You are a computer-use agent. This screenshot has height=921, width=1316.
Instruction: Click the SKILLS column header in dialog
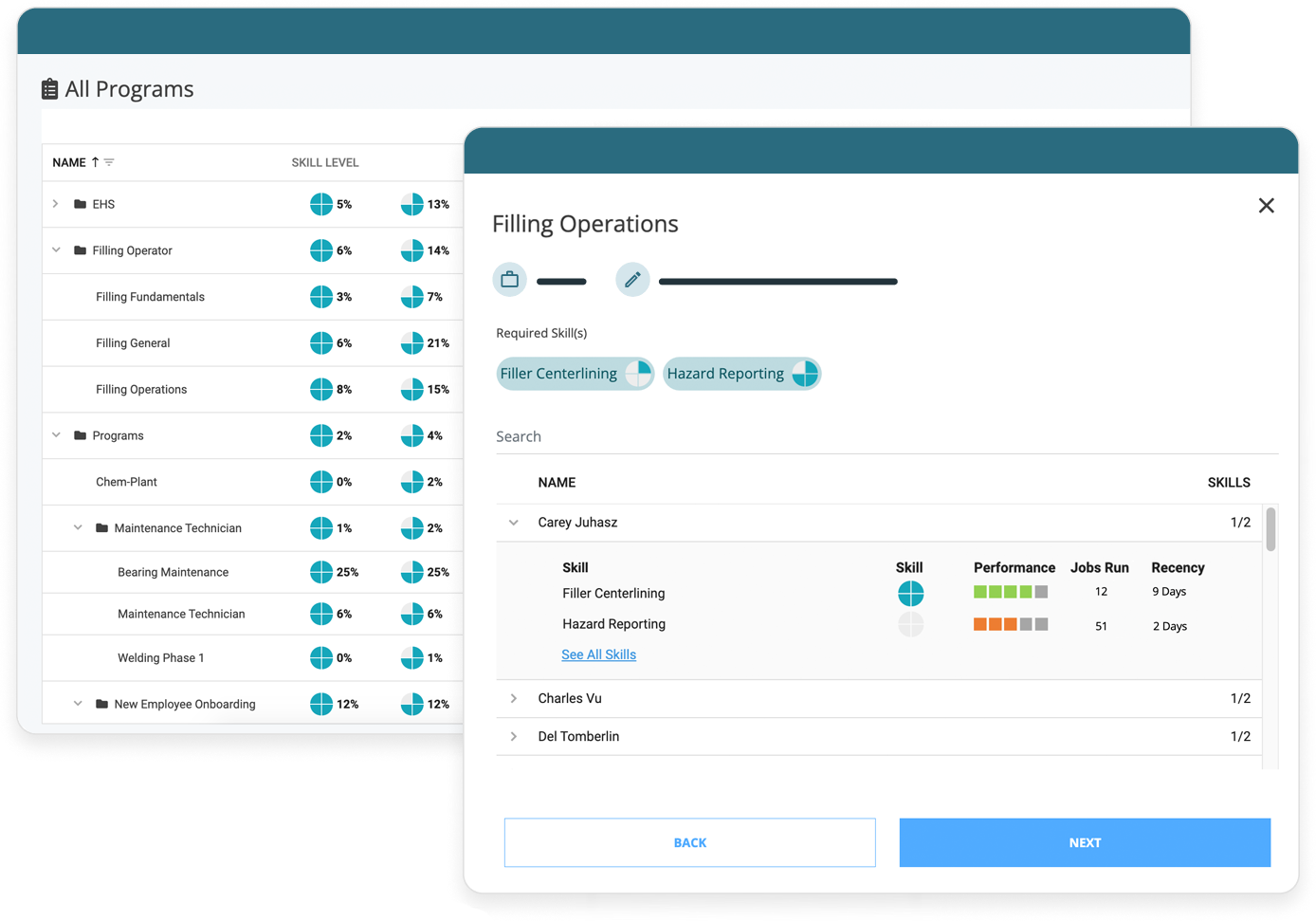tap(1229, 483)
